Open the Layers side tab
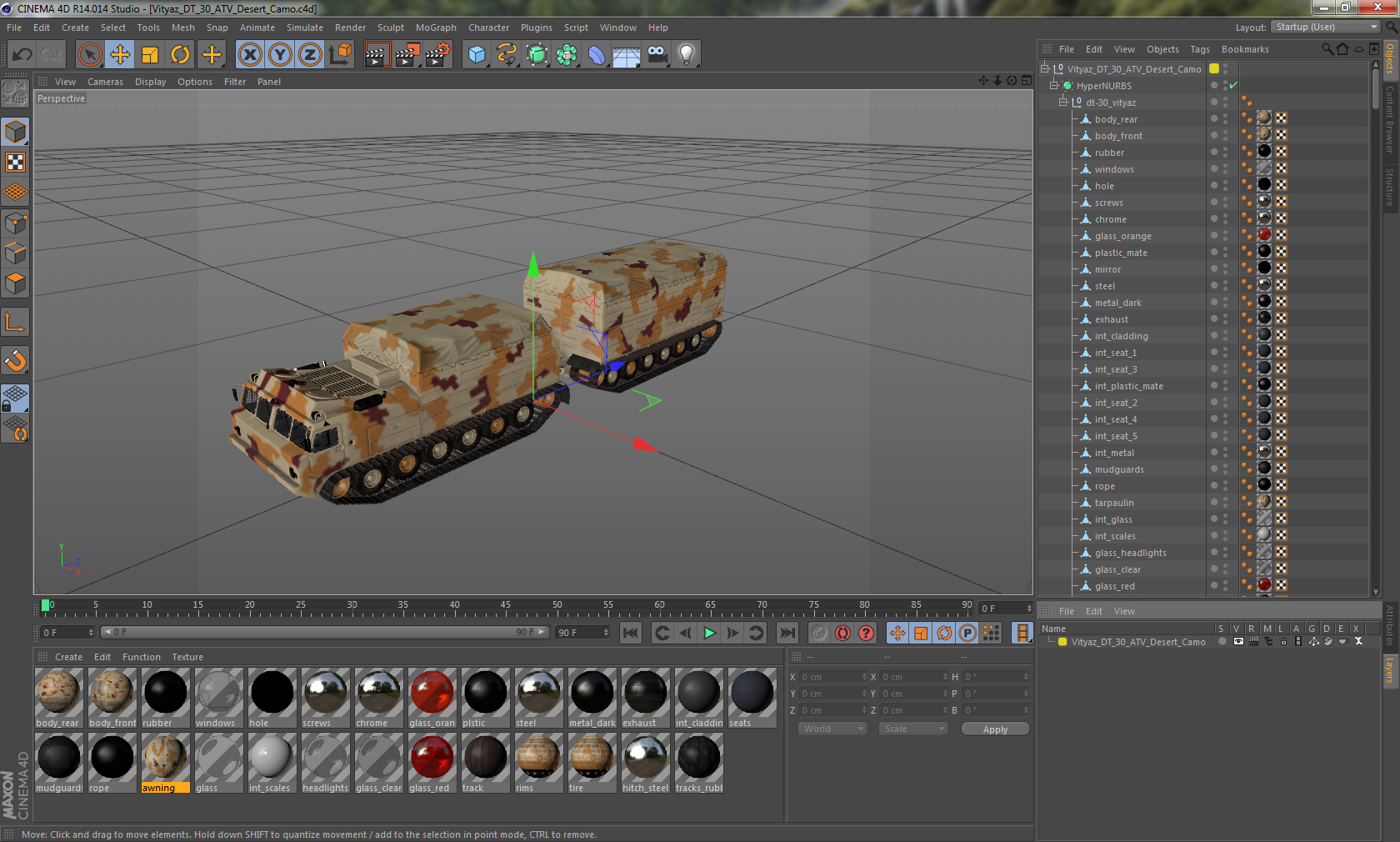The height and width of the screenshot is (842, 1400). [x=1390, y=670]
